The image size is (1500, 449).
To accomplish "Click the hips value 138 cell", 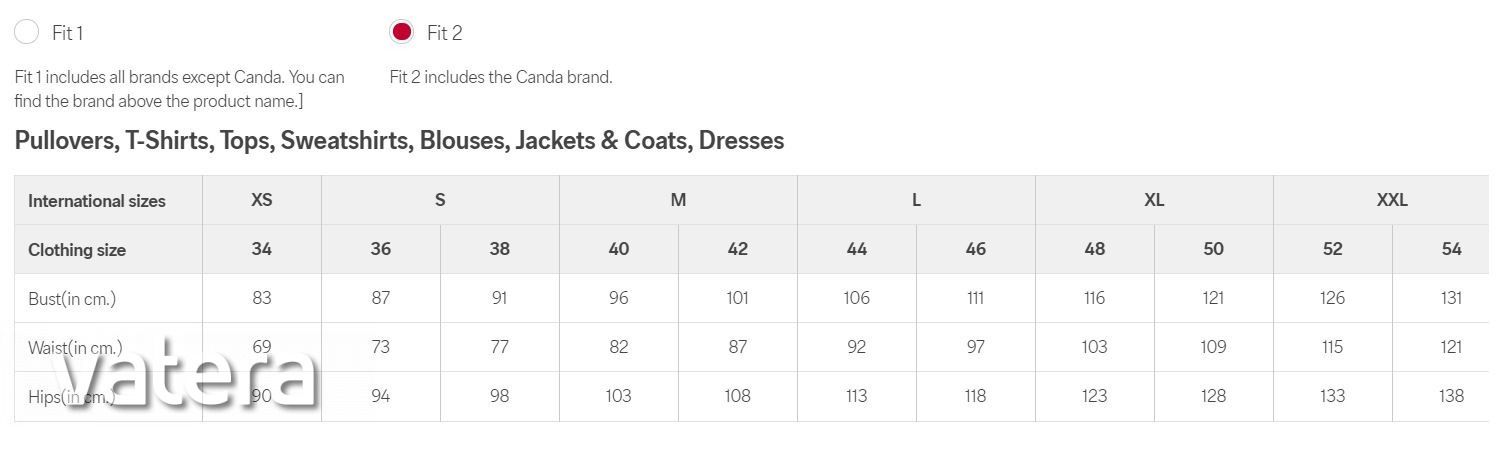I will 1451,396.
